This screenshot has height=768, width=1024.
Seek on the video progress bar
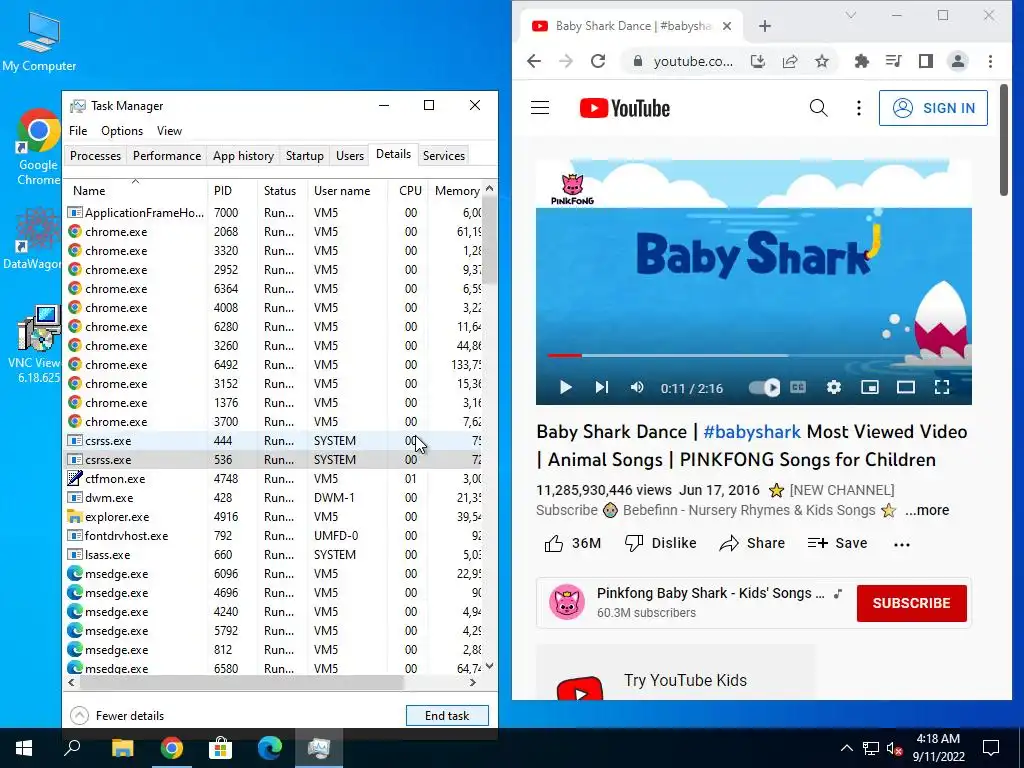(754, 356)
